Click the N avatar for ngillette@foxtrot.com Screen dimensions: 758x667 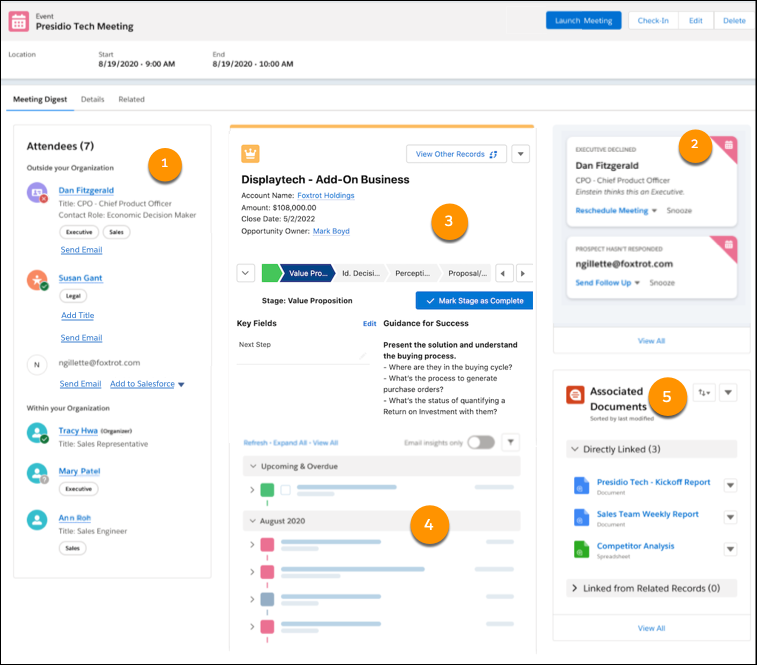point(37,365)
